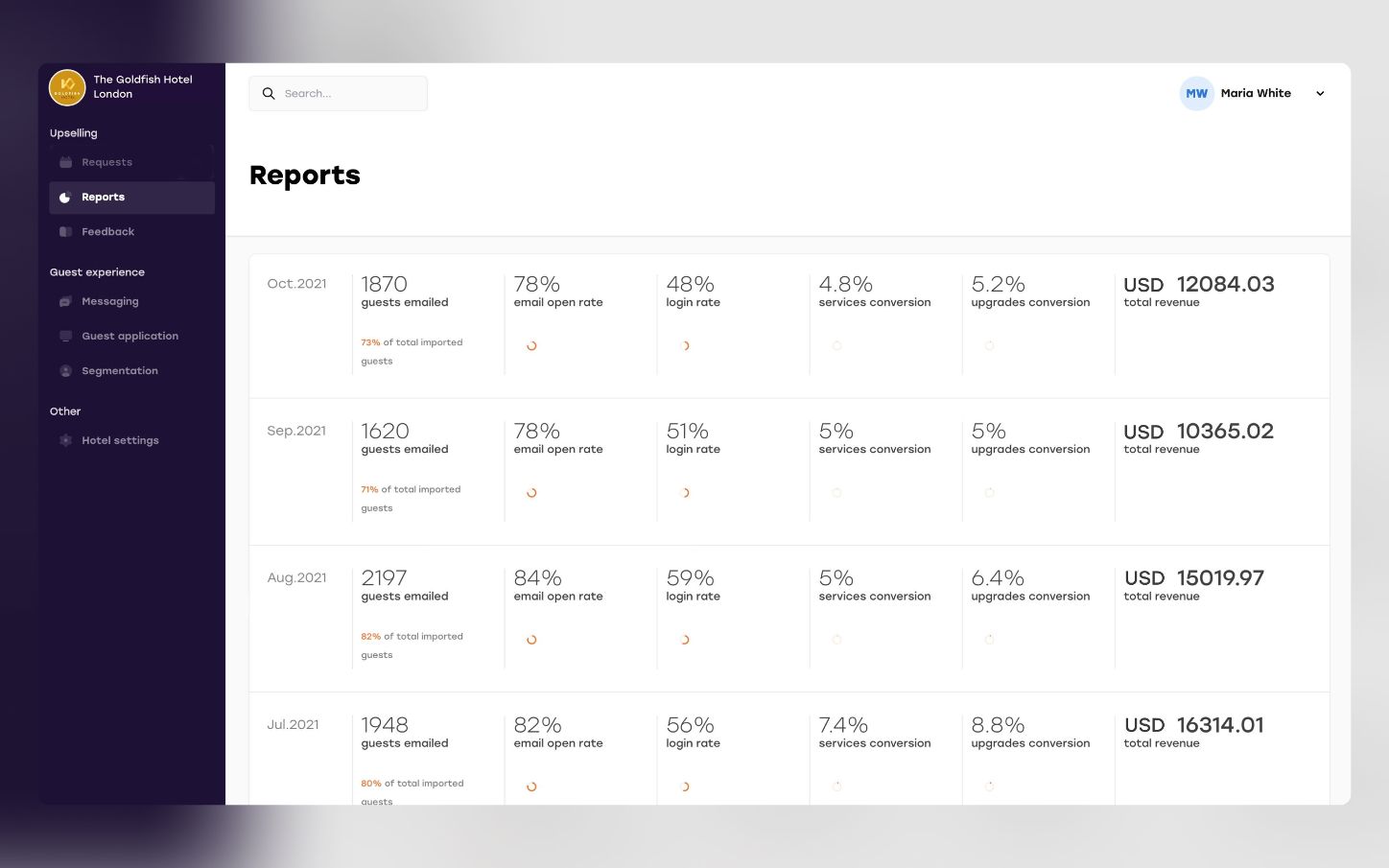The height and width of the screenshot is (868, 1389).
Task: Click Sep.2021 email open rate ring
Action: (x=531, y=493)
